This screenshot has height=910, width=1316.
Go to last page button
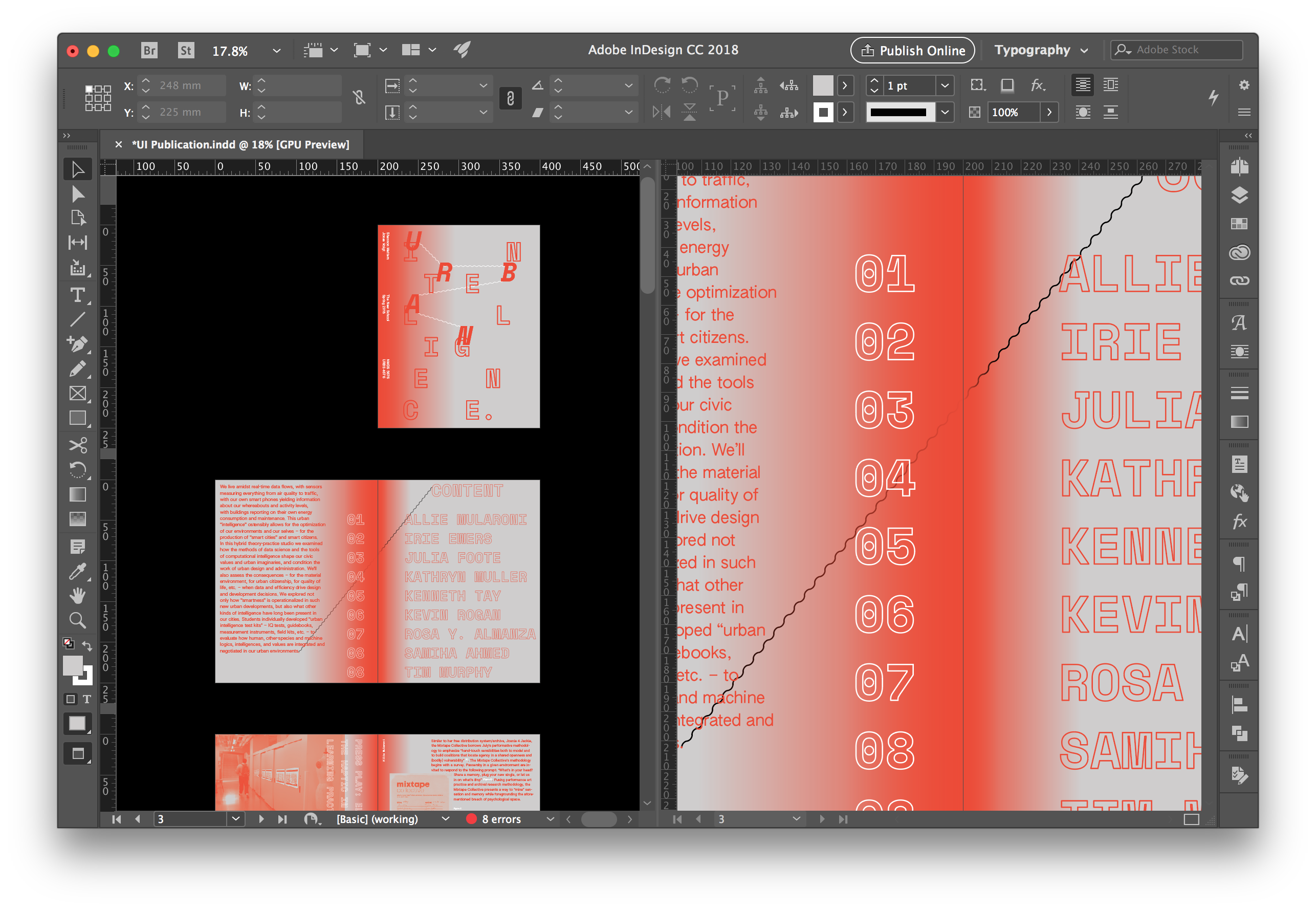(x=282, y=819)
